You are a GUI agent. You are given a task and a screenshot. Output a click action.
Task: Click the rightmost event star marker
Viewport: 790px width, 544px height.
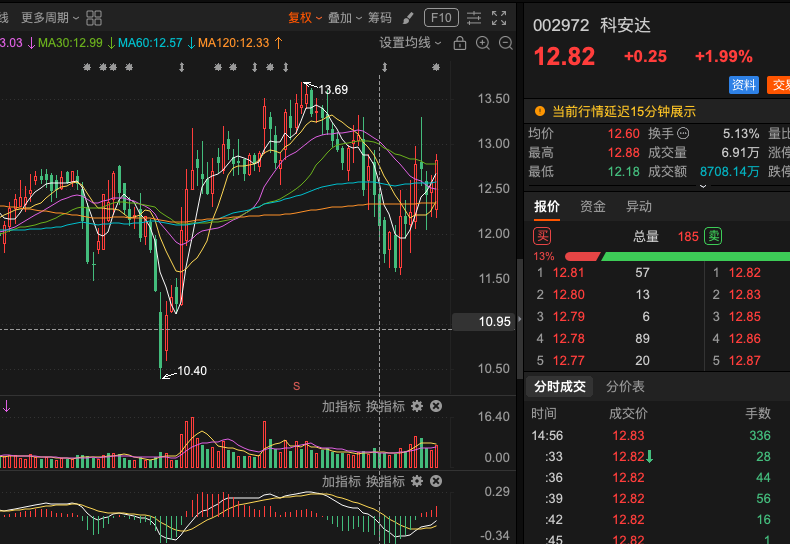436,67
